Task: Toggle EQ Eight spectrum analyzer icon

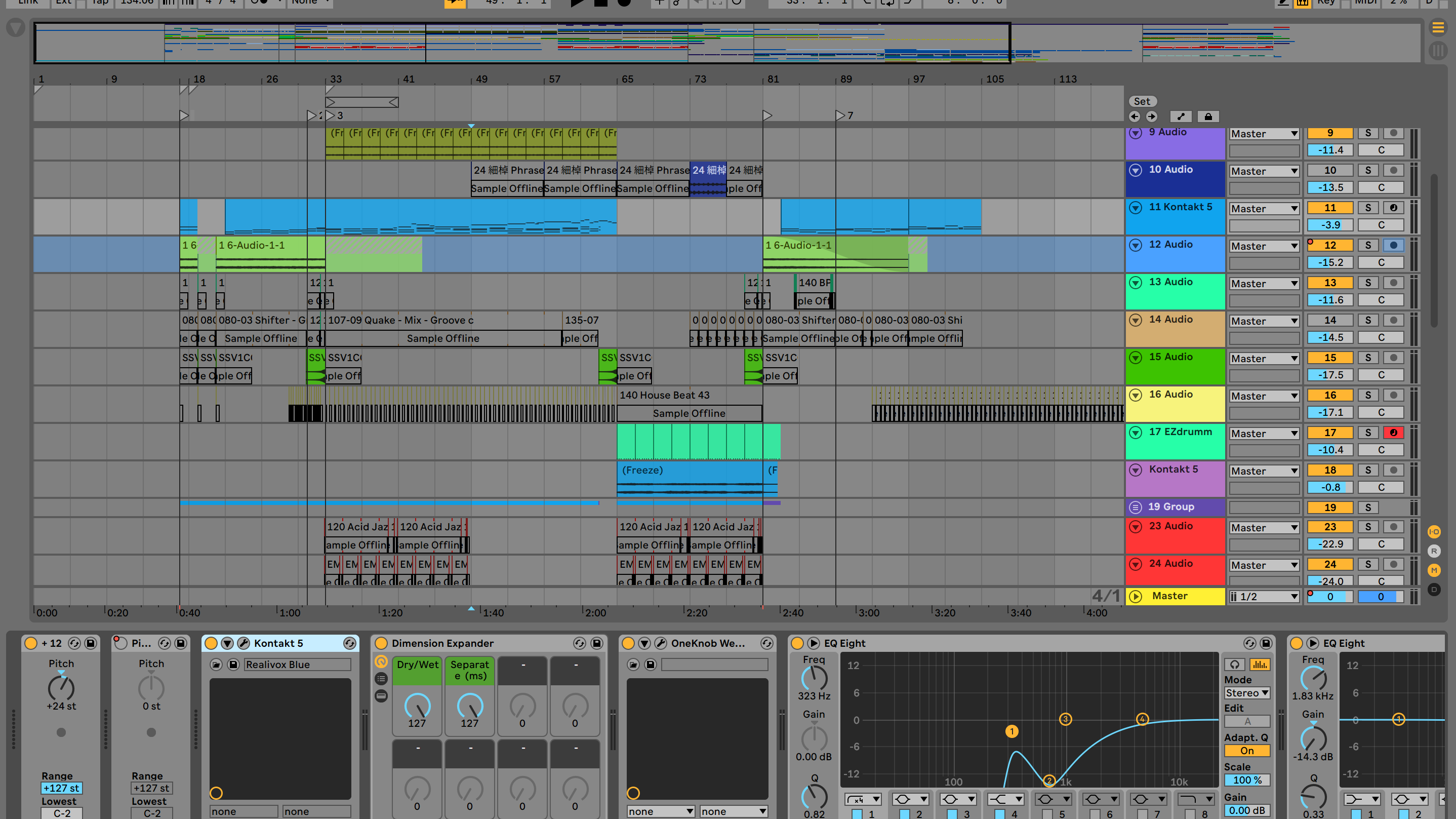Action: point(1260,665)
